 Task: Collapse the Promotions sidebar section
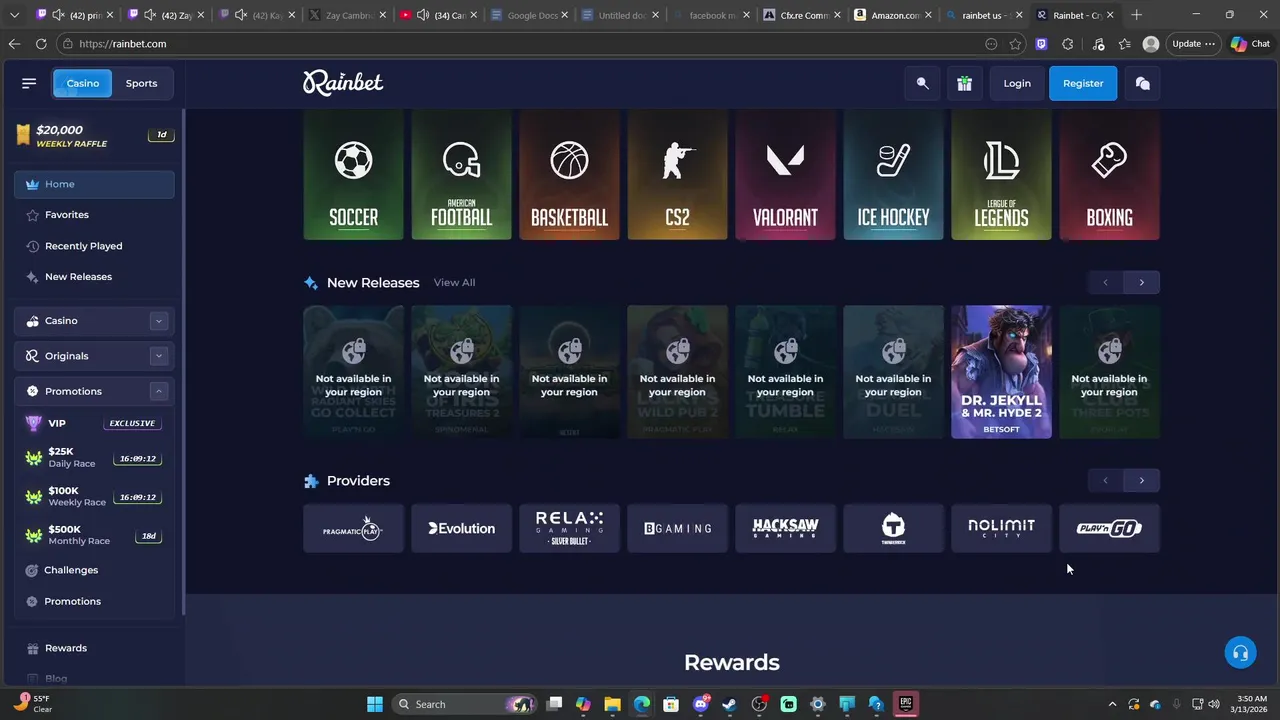pyautogui.click(x=158, y=391)
